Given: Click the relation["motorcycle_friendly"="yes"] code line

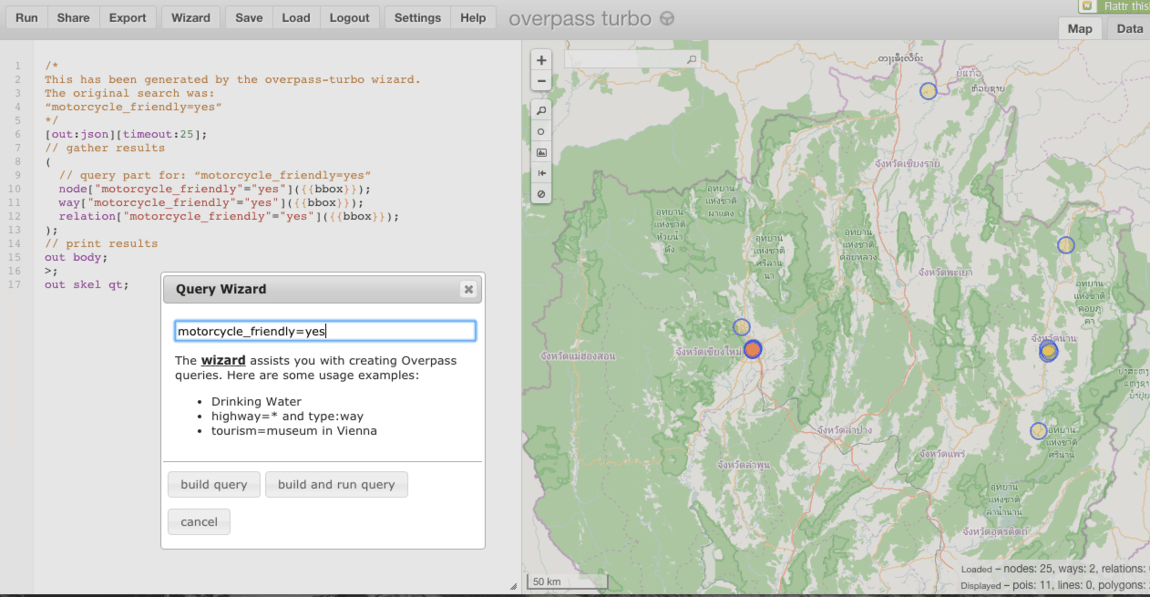Looking at the screenshot, I should [x=229, y=216].
